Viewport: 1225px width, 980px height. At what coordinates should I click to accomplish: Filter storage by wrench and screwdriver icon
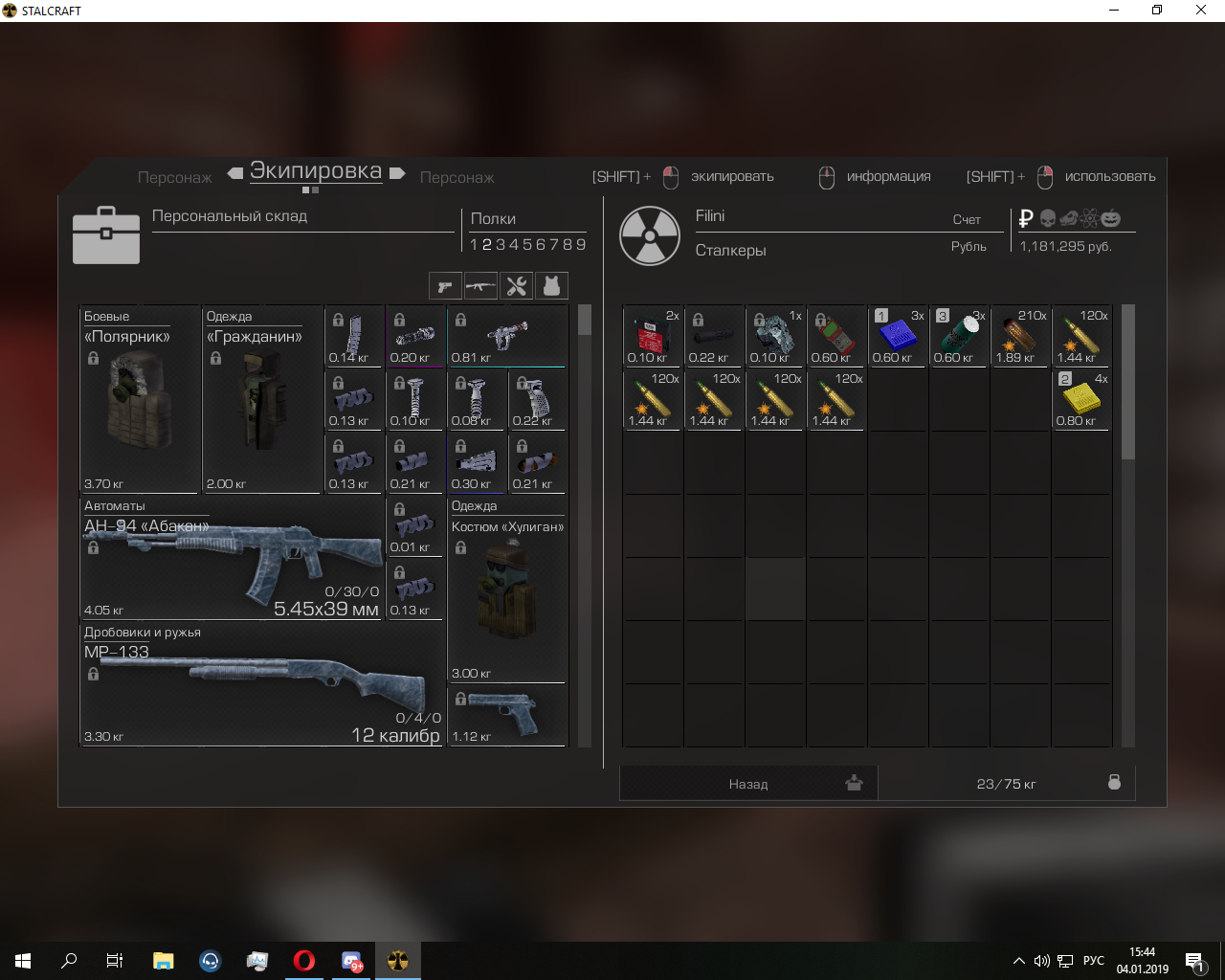(x=517, y=285)
